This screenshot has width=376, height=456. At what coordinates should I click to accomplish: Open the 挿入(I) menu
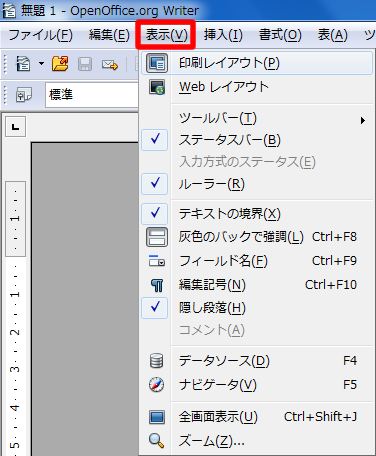[x=223, y=35]
